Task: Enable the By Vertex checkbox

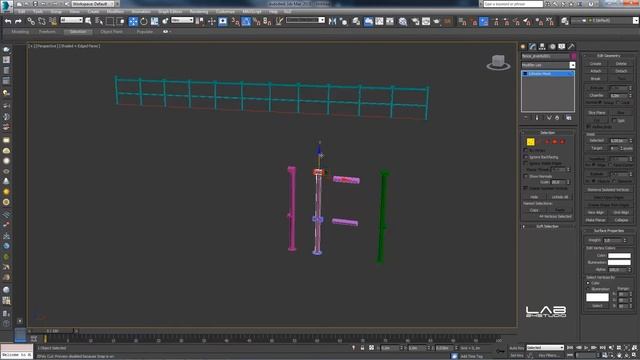Action: 526,150
